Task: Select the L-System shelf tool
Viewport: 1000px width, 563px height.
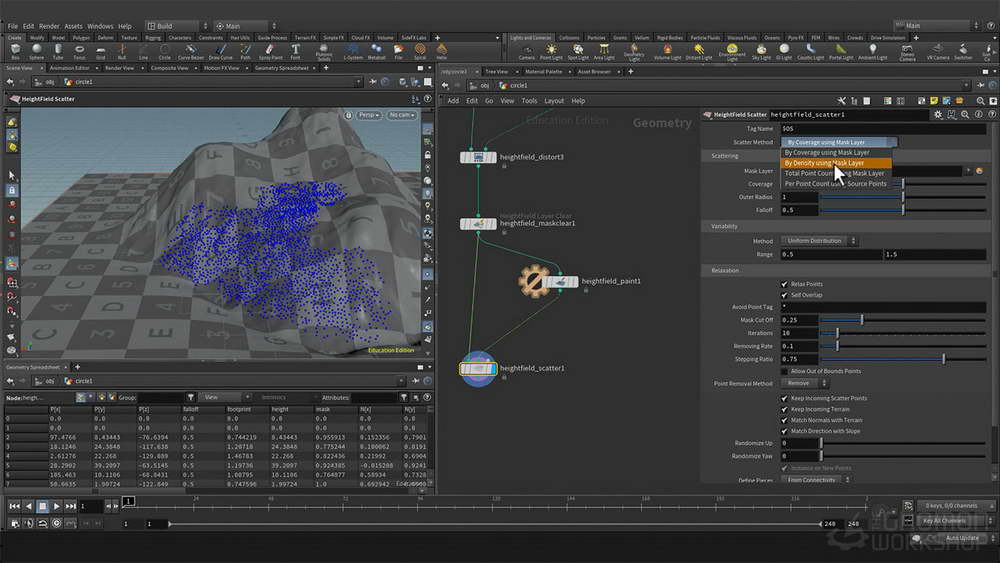Action: (x=353, y=51)
